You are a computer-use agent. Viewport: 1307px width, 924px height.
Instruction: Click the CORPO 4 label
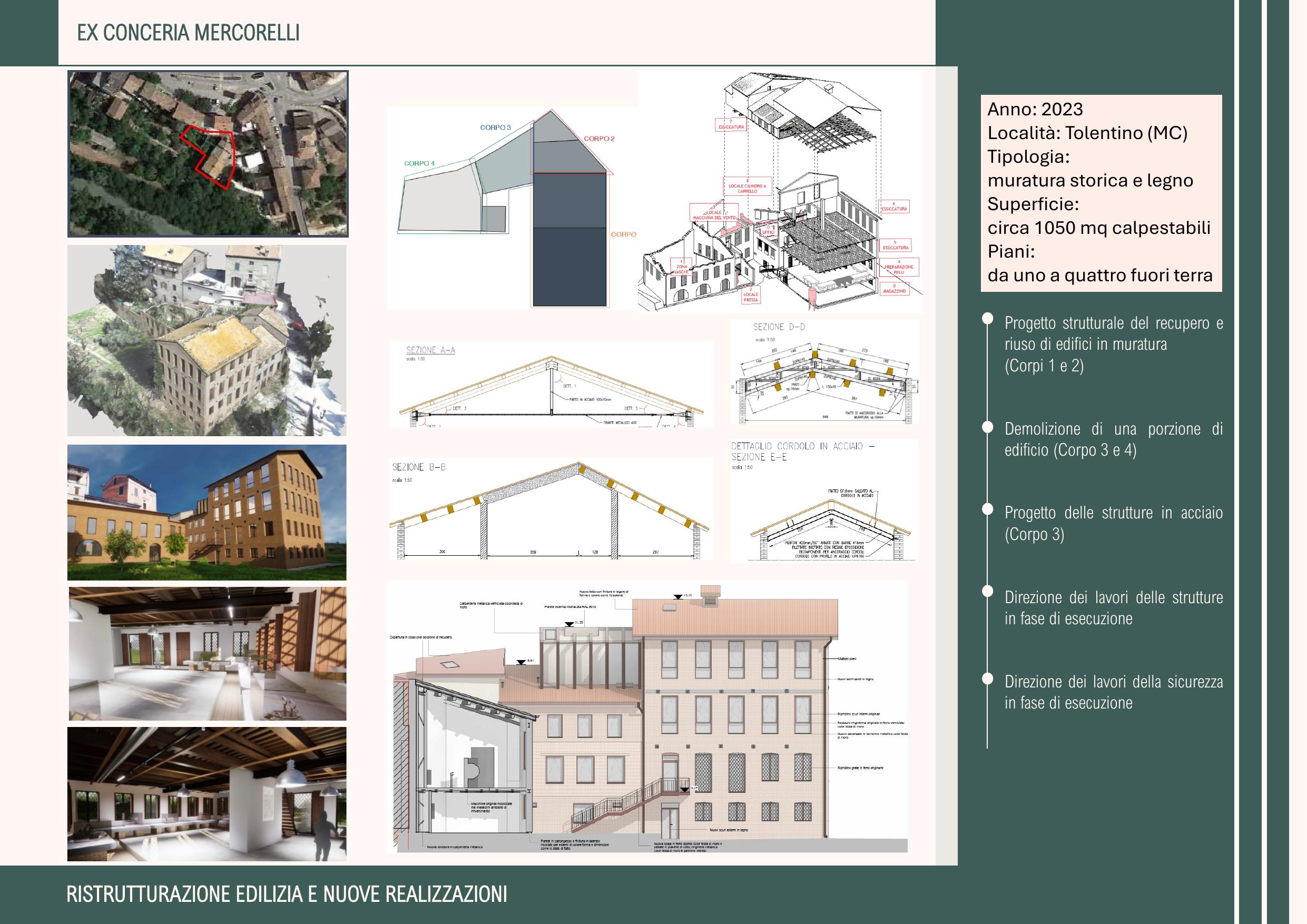tap(419, 163)
